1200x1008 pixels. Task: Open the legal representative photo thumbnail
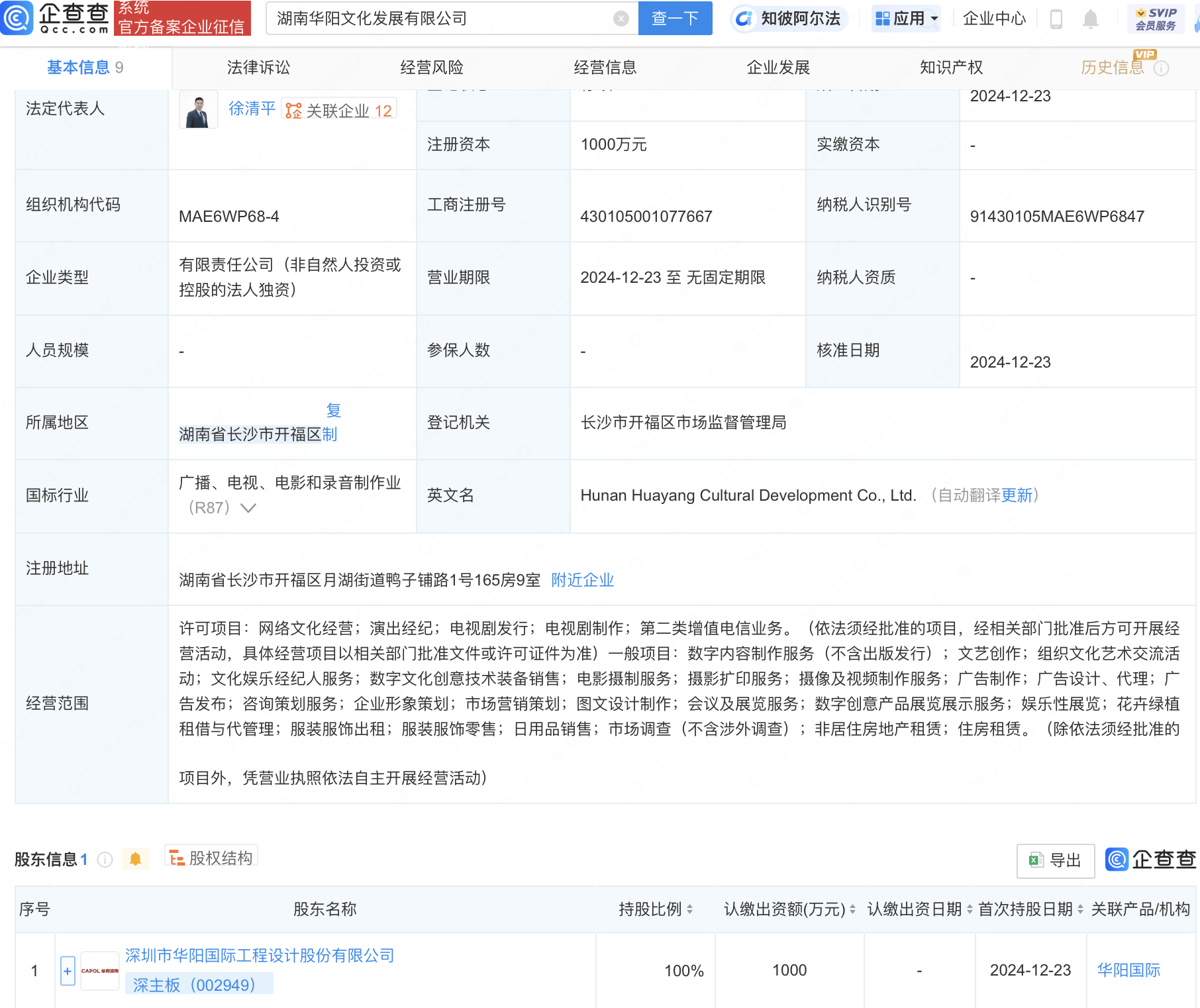[199, 109]
